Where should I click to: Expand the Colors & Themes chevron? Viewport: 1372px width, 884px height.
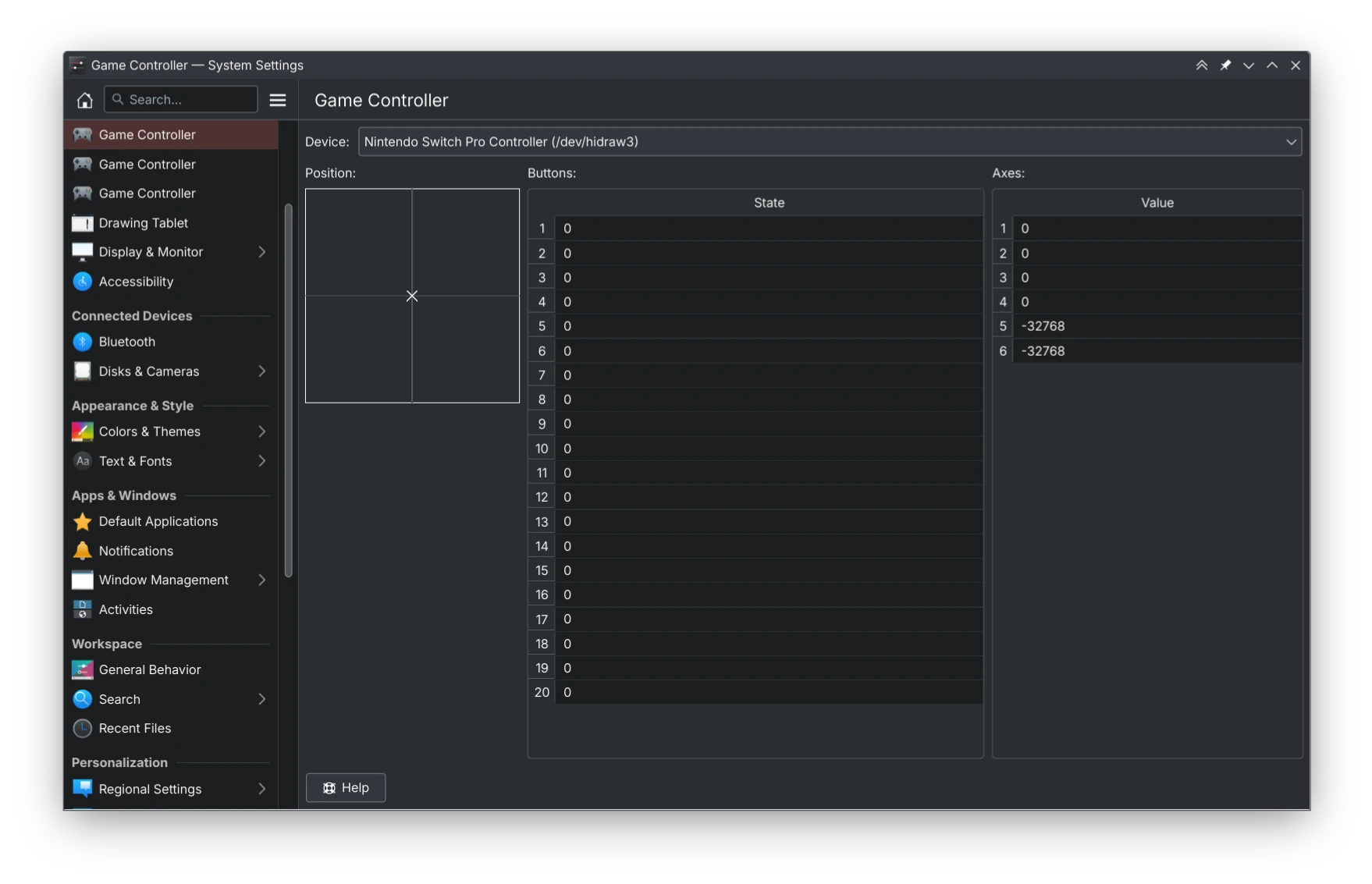(x=262, y=431)
